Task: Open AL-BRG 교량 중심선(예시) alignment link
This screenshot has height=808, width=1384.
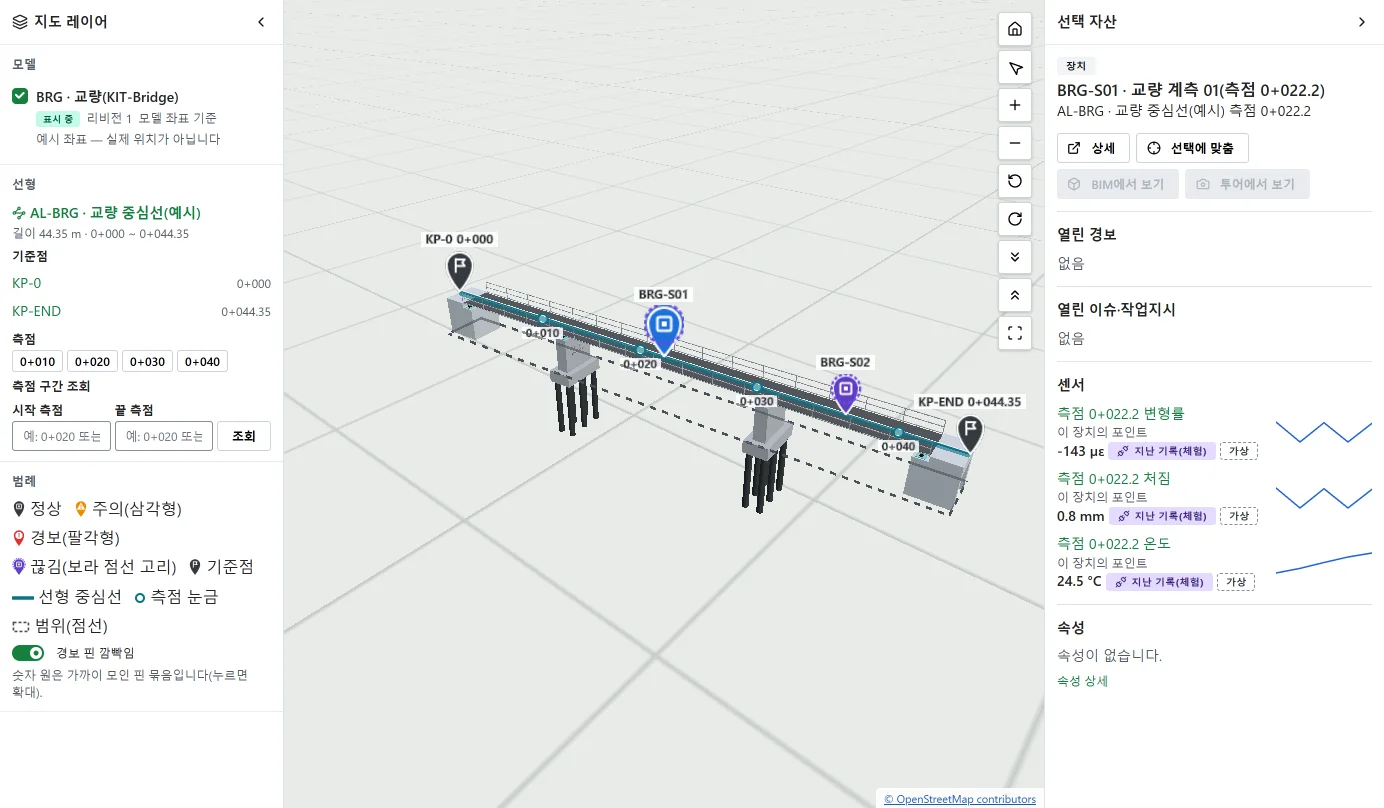Action: point(107,213)
